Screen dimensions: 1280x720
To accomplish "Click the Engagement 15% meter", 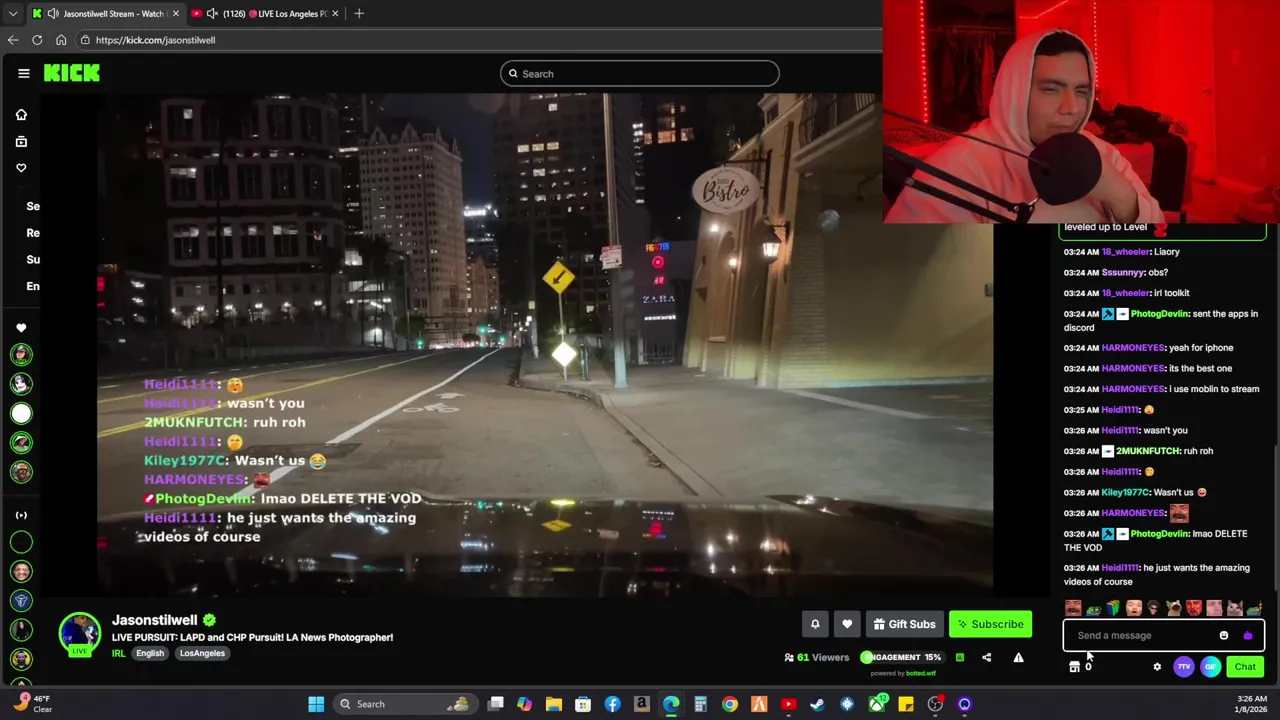I will point(901,657).
